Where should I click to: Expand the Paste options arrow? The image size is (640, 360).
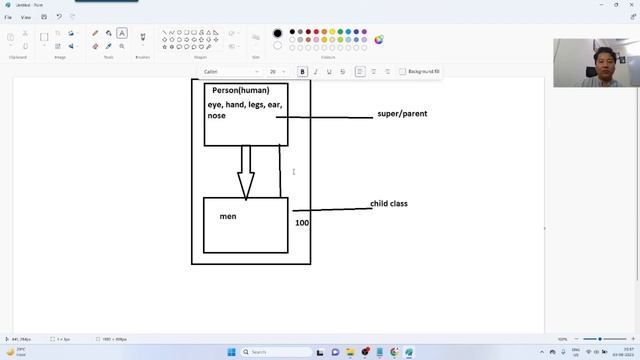[x=11, y=45]
